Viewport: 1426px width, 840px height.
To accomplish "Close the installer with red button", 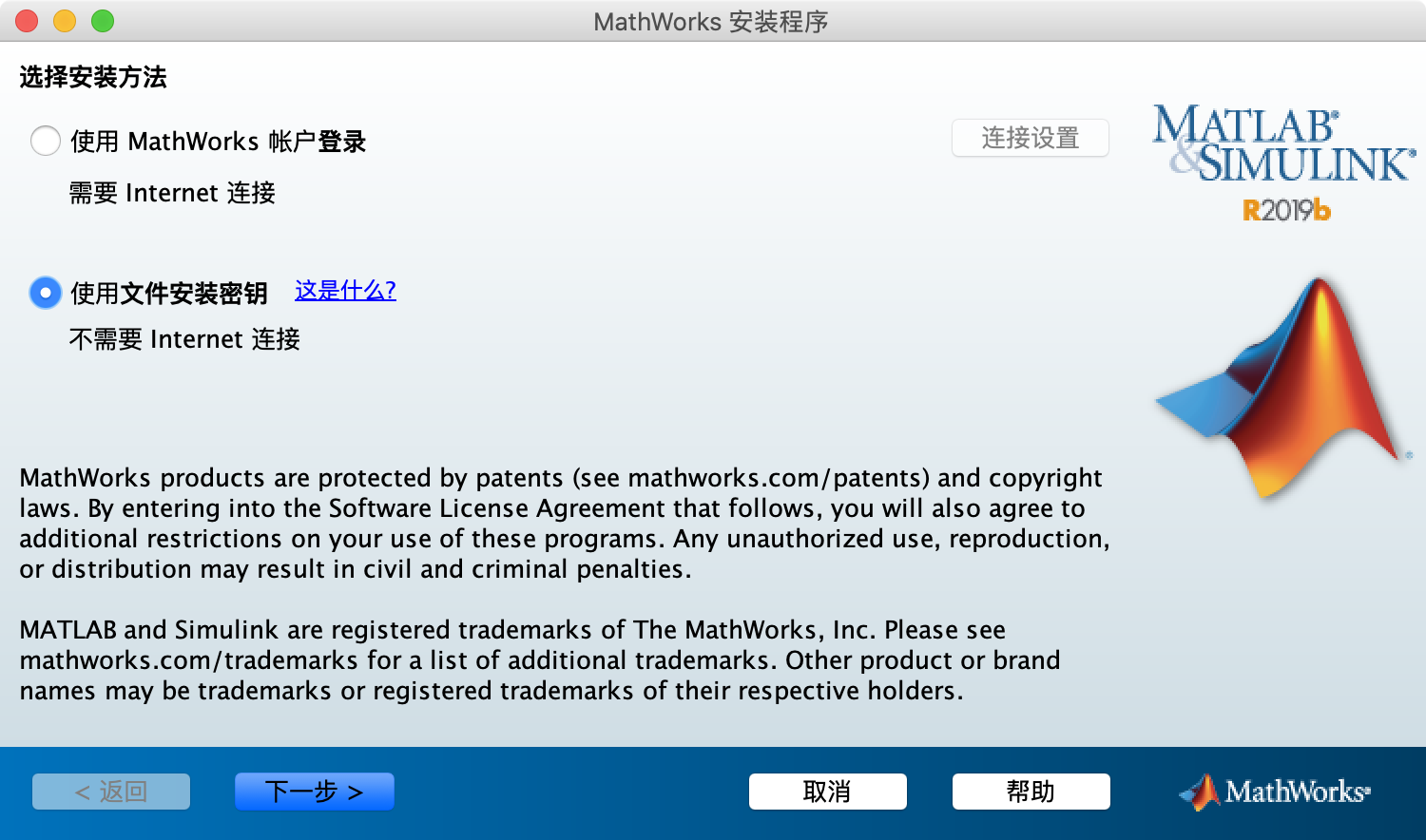I will [27, 21].
